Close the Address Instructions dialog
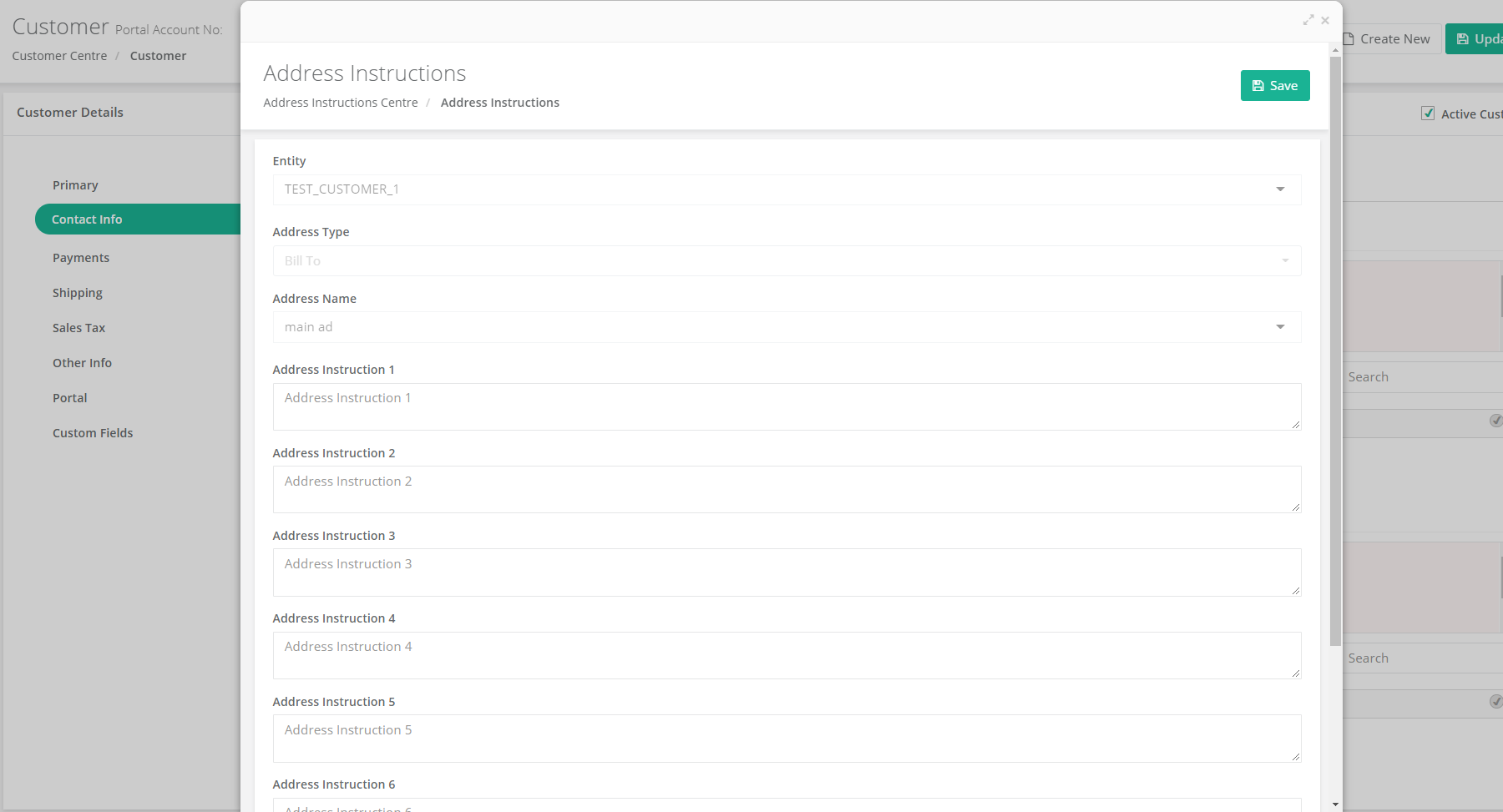 (1325, 20)
